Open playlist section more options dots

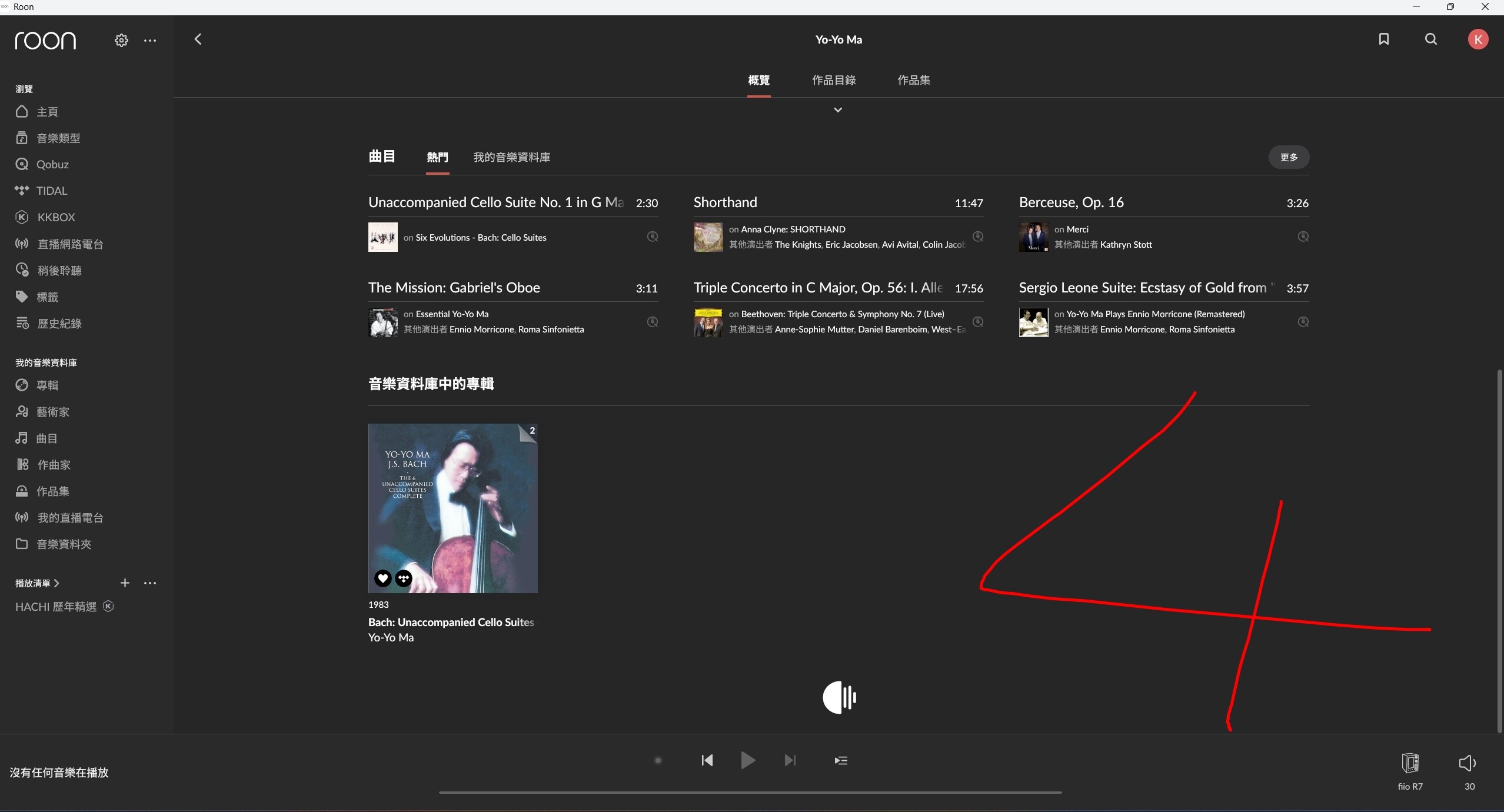(x=150, y=583)
